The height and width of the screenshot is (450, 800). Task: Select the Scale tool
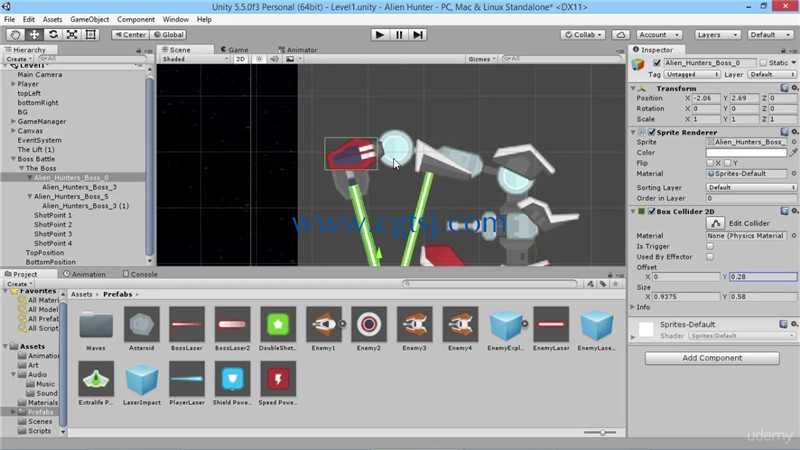click(x=72, y=35)
